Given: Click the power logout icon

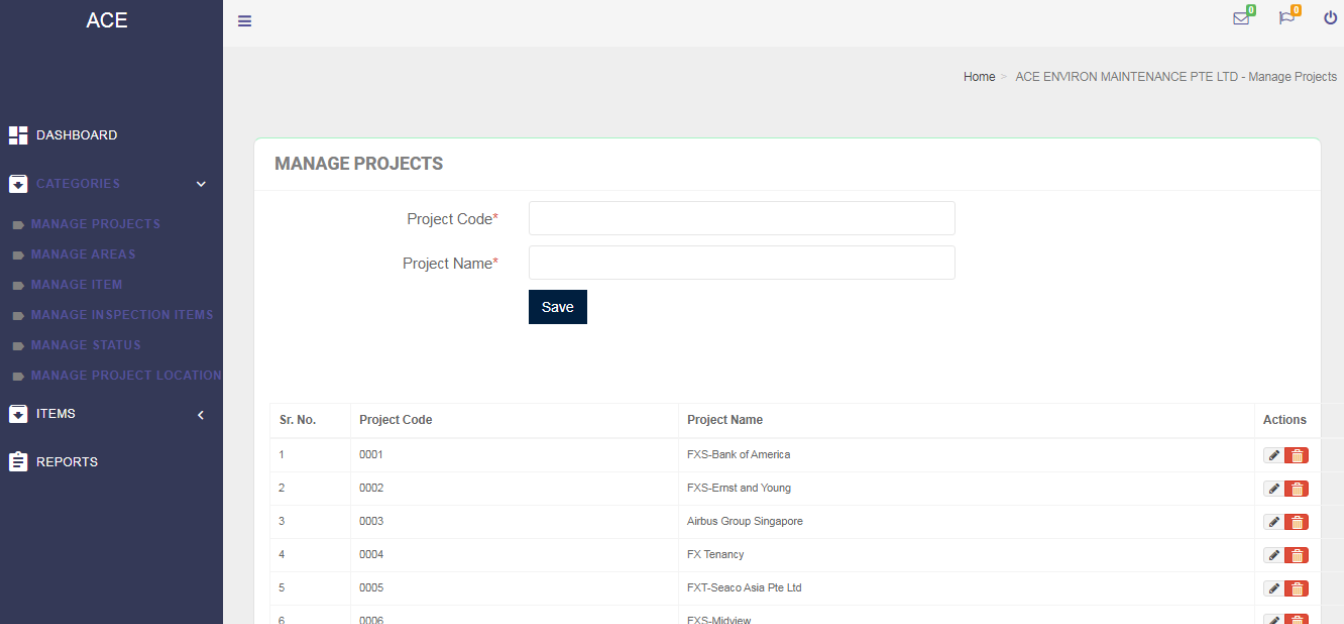Looking at the screenshot, I should pos(1330,18).
